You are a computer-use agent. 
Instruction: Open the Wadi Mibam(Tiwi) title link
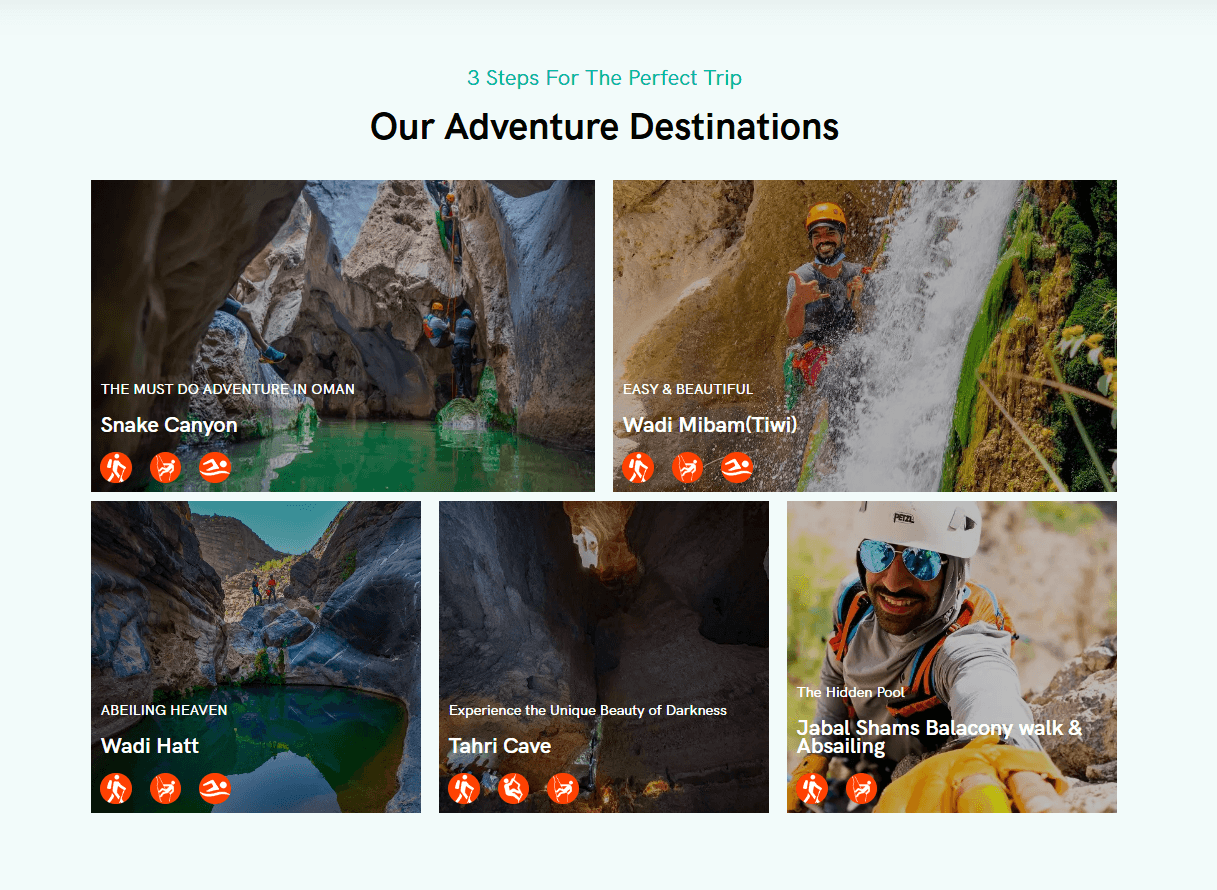[710, 425]
